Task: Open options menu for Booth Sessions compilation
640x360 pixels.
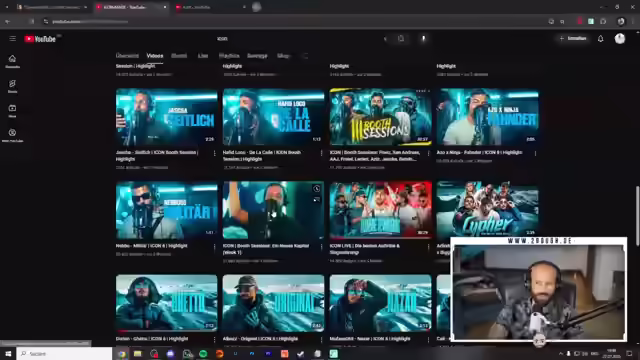Action: click(429, 153)
